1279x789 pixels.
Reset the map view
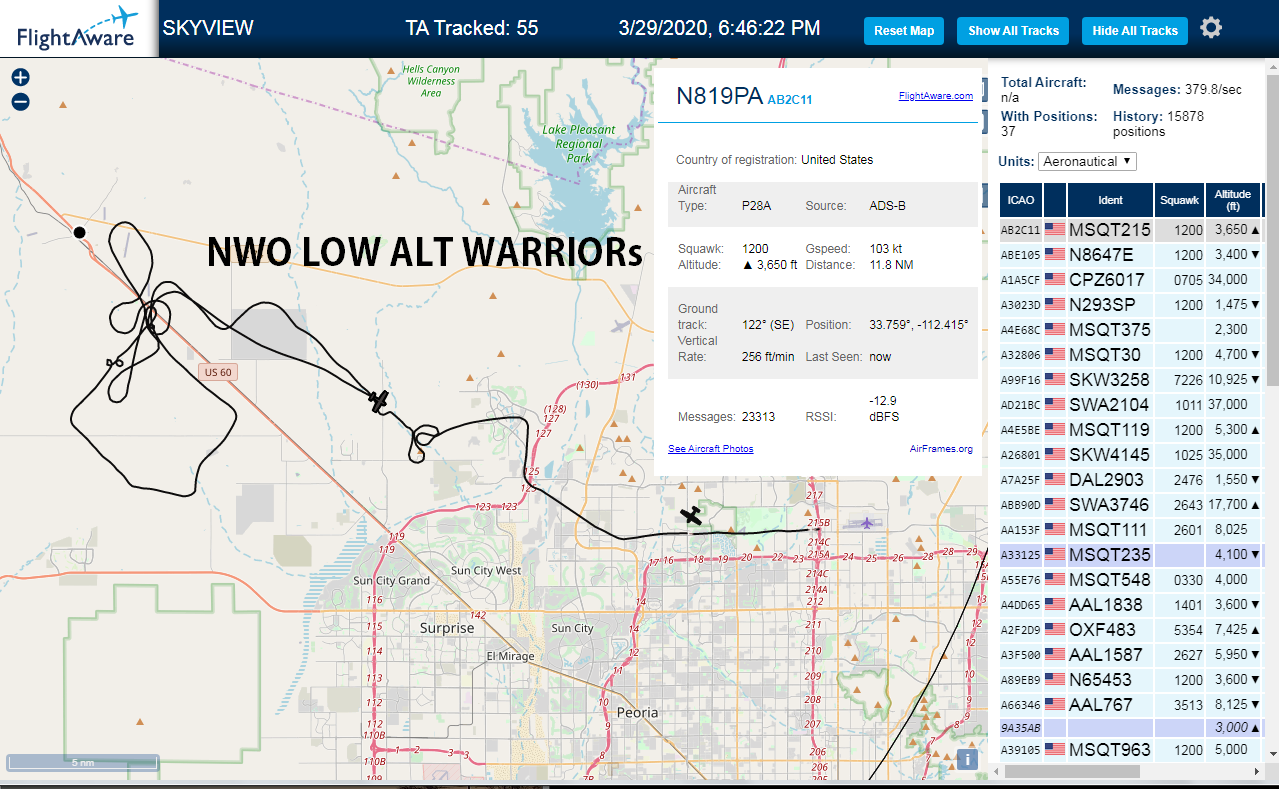pos(904,31)
